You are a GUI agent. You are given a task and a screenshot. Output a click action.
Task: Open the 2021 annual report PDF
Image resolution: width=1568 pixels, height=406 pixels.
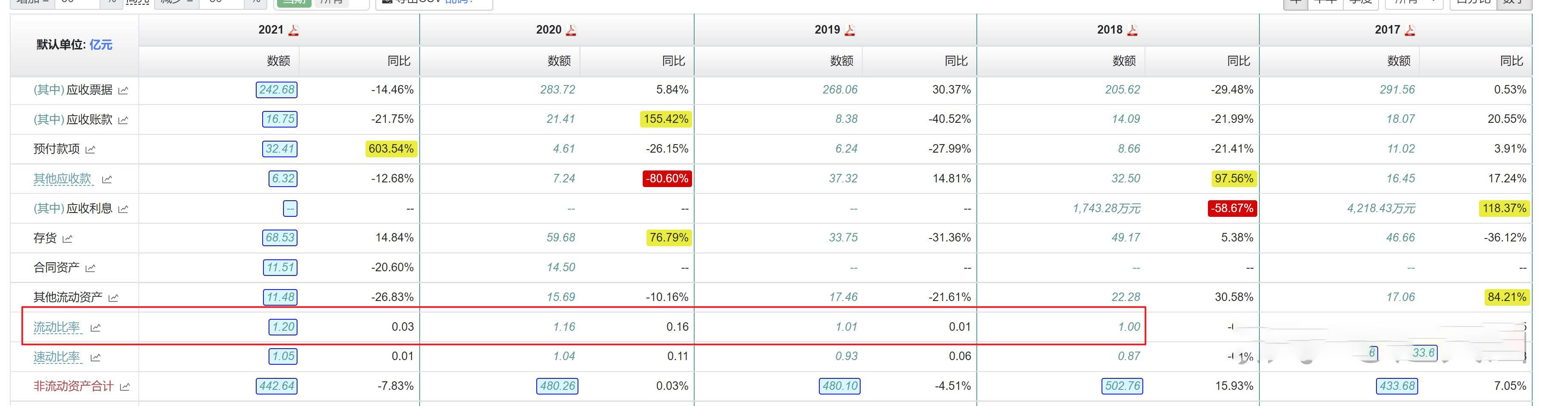293,30
